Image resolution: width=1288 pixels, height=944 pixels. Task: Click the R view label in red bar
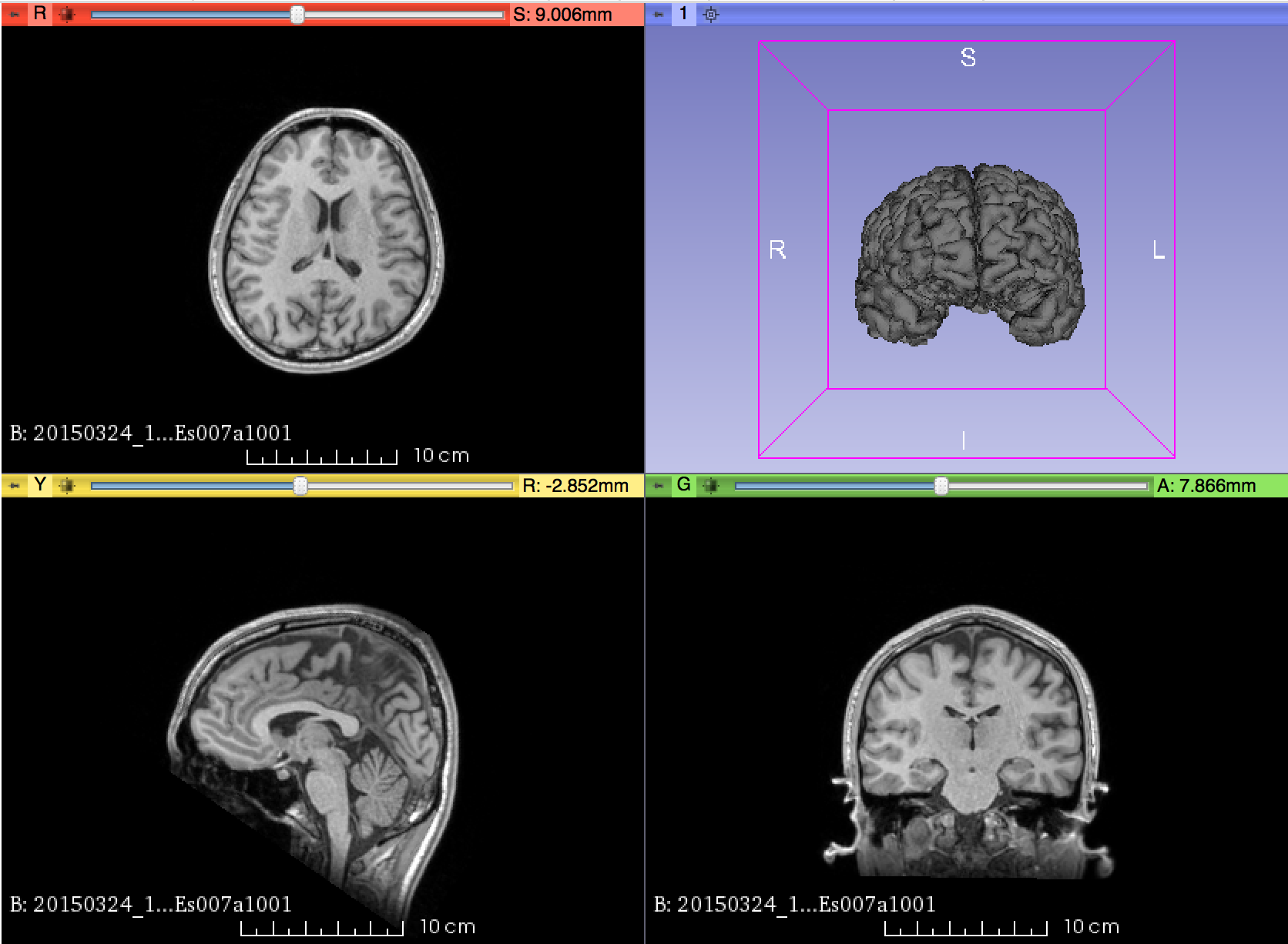[x=40, y=14]
